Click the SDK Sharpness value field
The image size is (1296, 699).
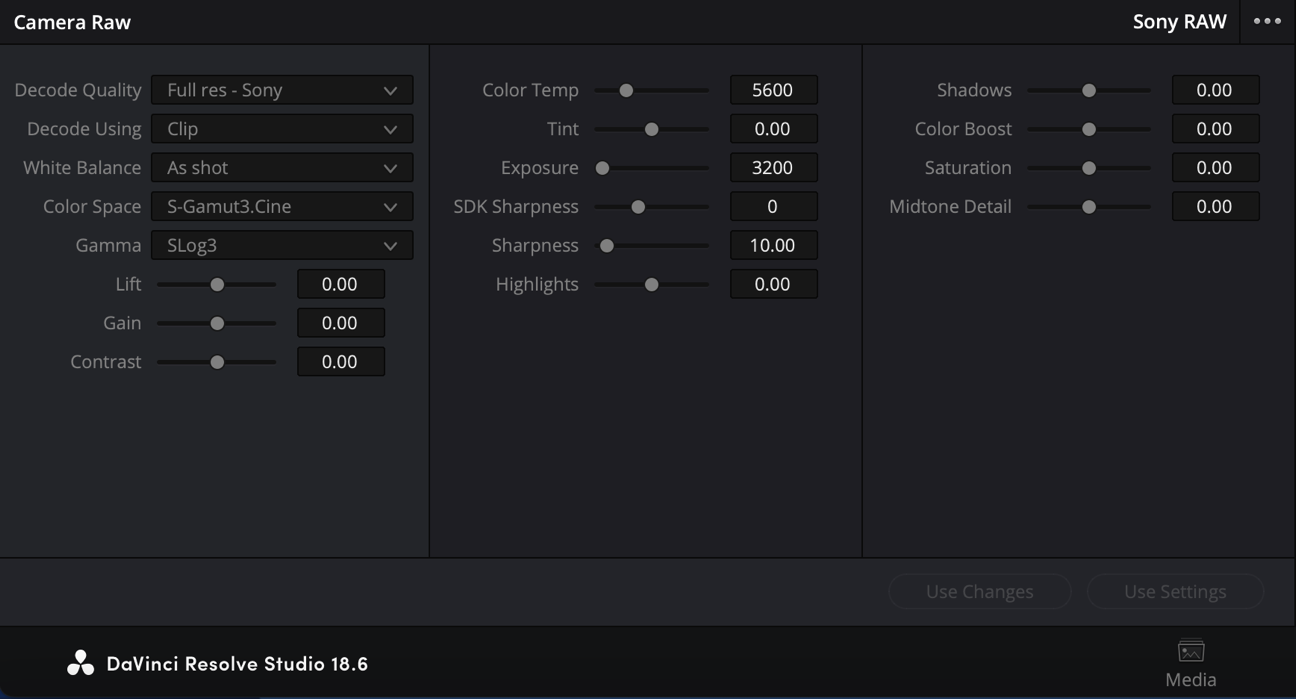774,207
